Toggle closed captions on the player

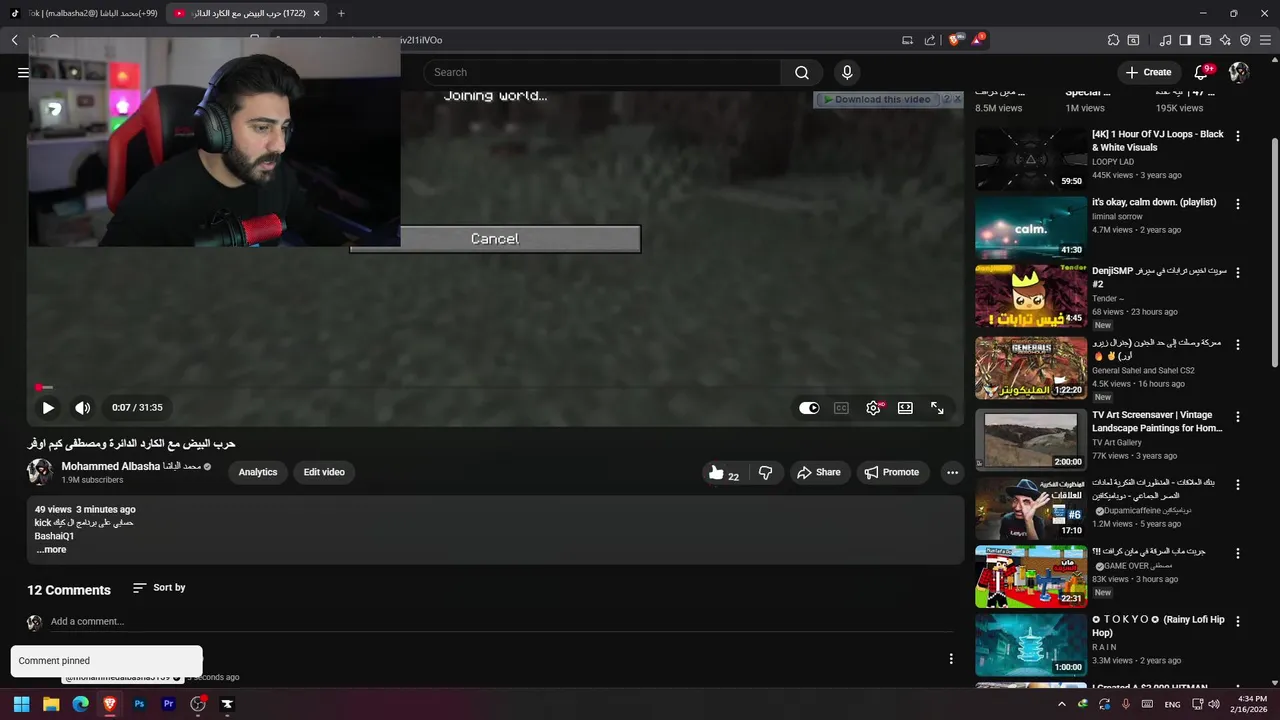coord(841,408)
